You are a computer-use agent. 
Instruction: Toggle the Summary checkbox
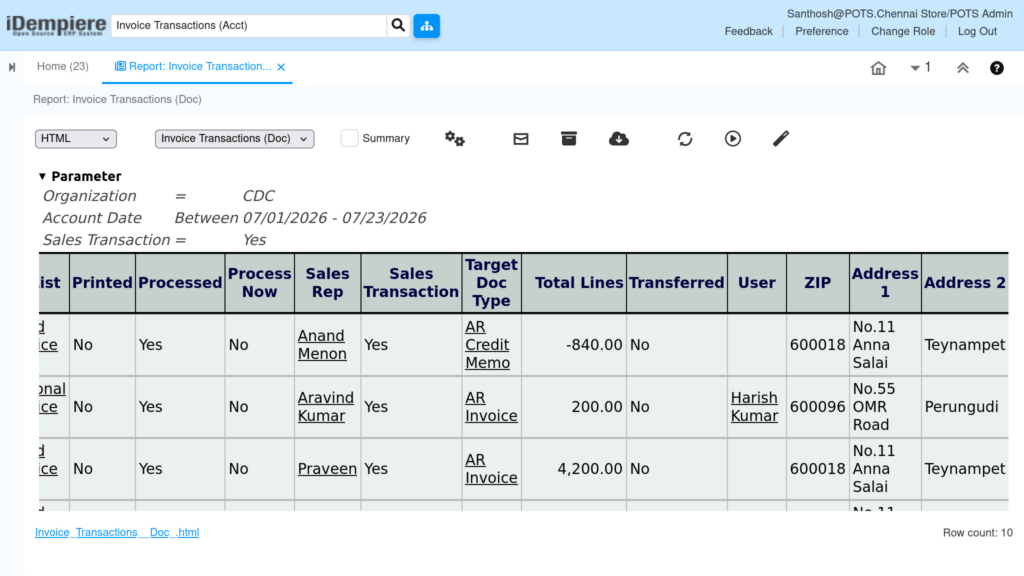pos(349,138)
